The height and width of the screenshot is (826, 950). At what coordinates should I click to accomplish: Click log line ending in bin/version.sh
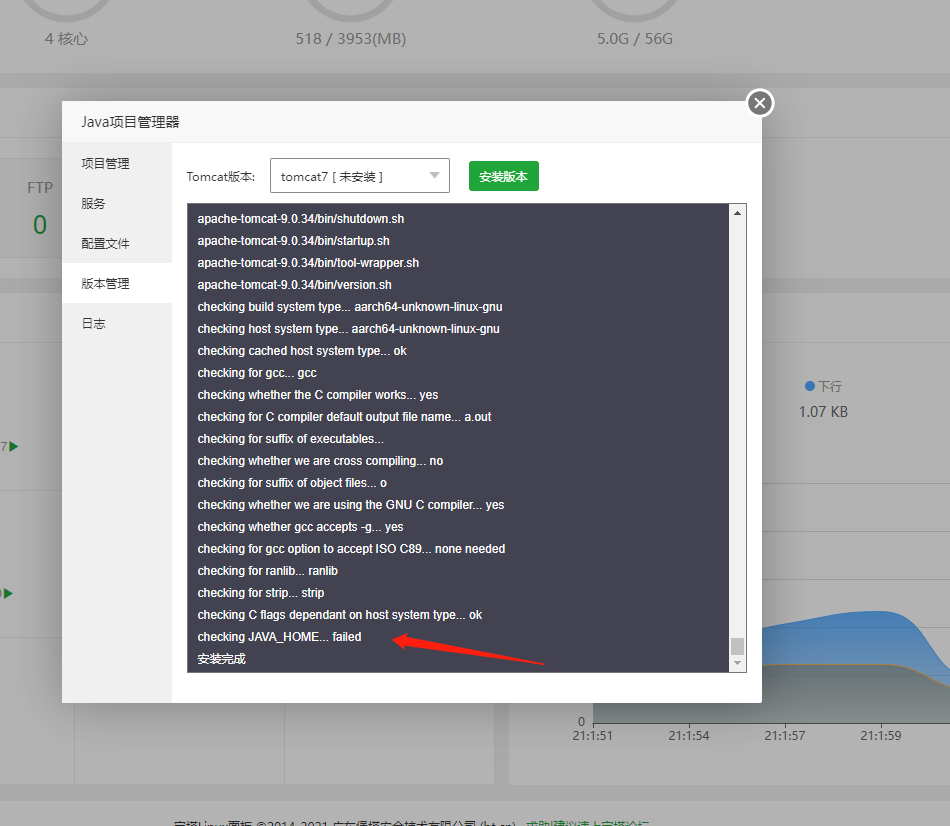tap(294, 285)
